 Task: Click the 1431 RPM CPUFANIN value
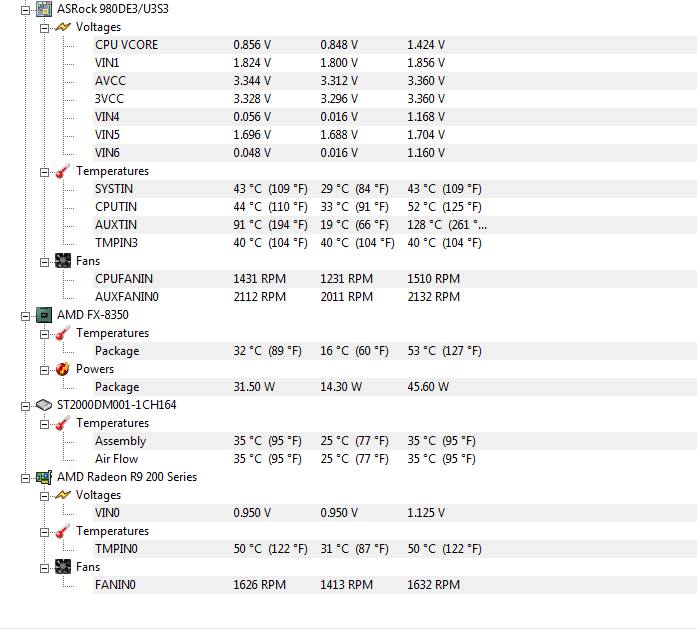(x=260, y=279)
